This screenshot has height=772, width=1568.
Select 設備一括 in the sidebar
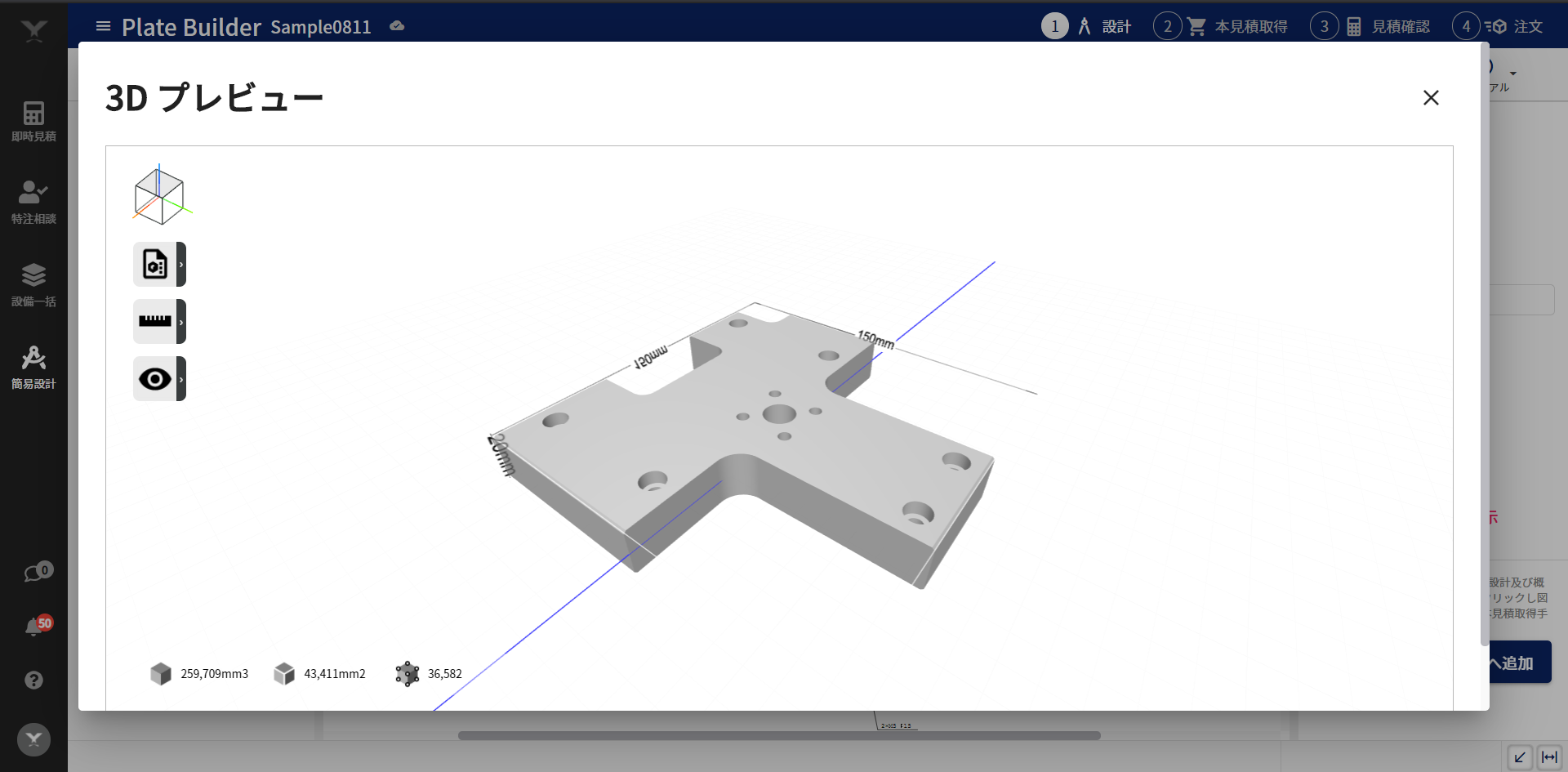(33, 284)
